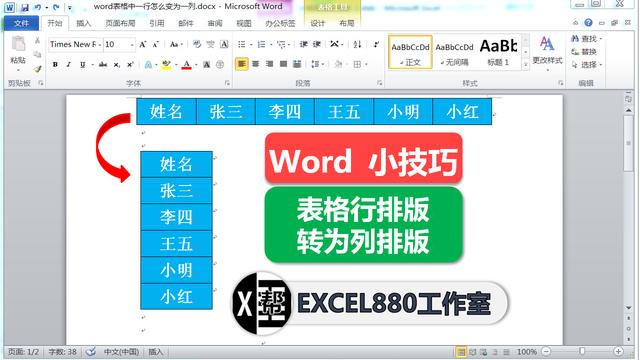This screenshot has width=640, height=360.
Task: Expand the Styles gallery More arrow
Action: [x=526, y=64]
